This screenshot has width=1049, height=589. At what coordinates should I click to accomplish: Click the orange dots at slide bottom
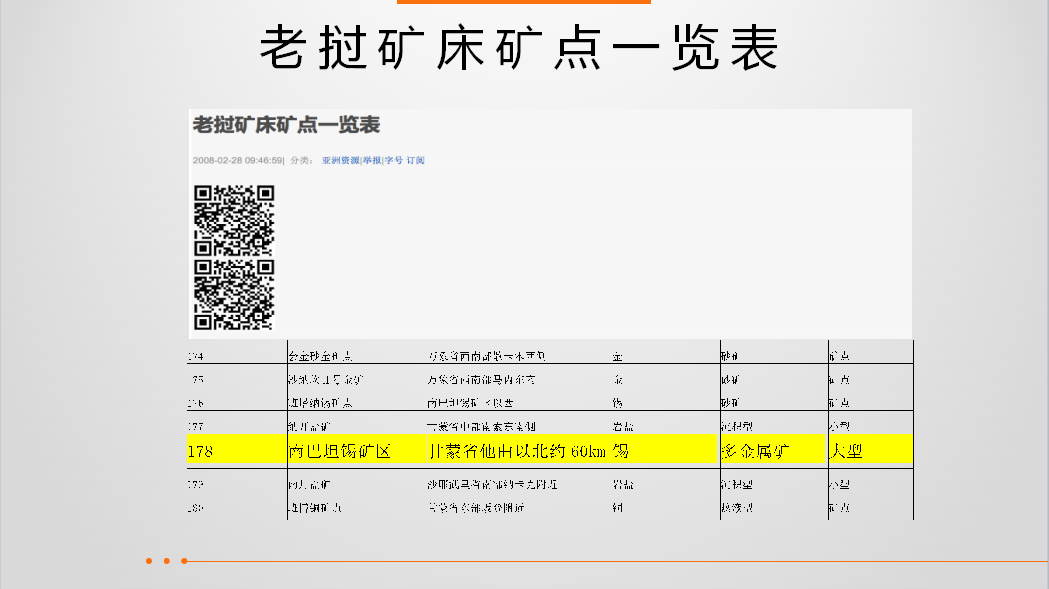(166, 561)
